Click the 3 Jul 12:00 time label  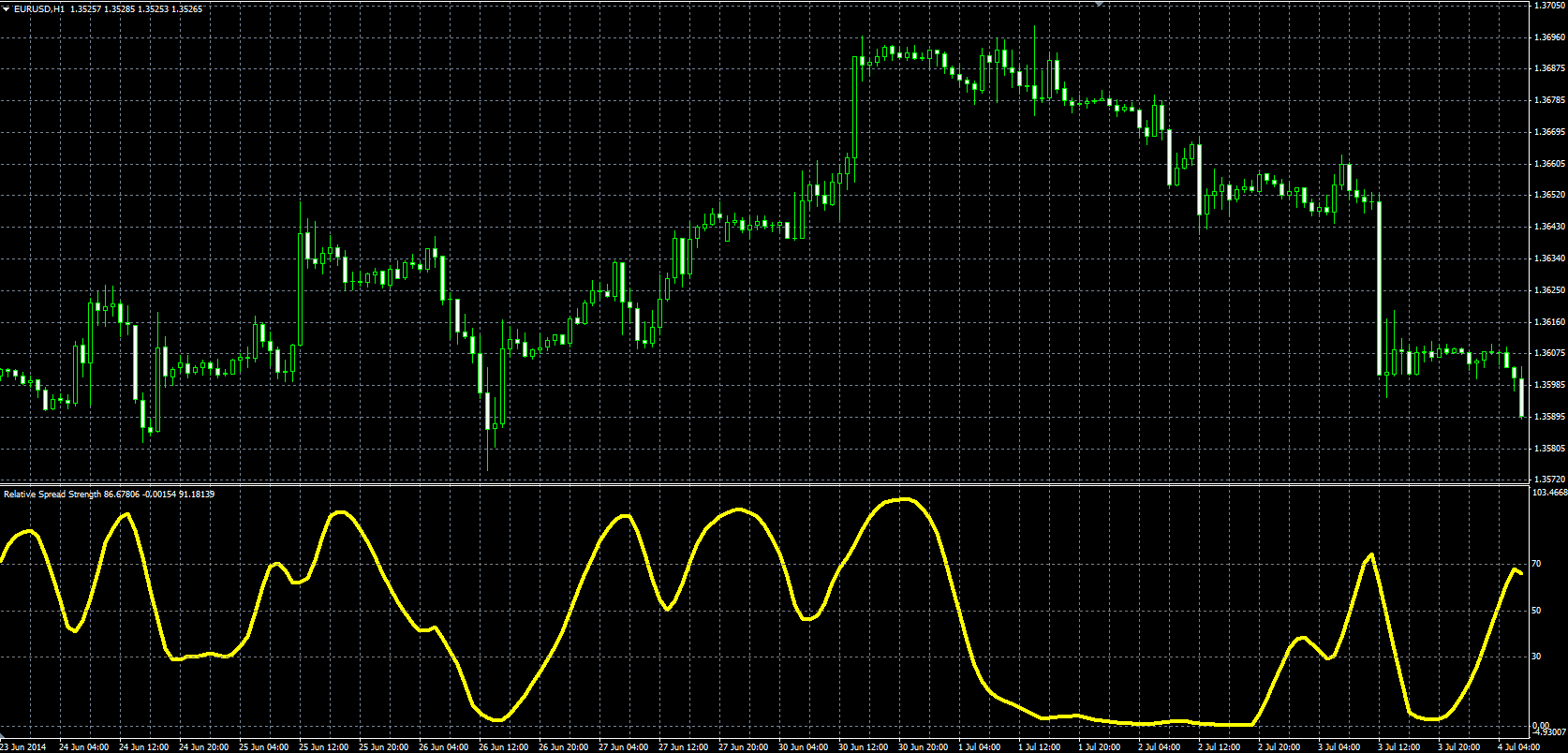(x=1401, y=747)
